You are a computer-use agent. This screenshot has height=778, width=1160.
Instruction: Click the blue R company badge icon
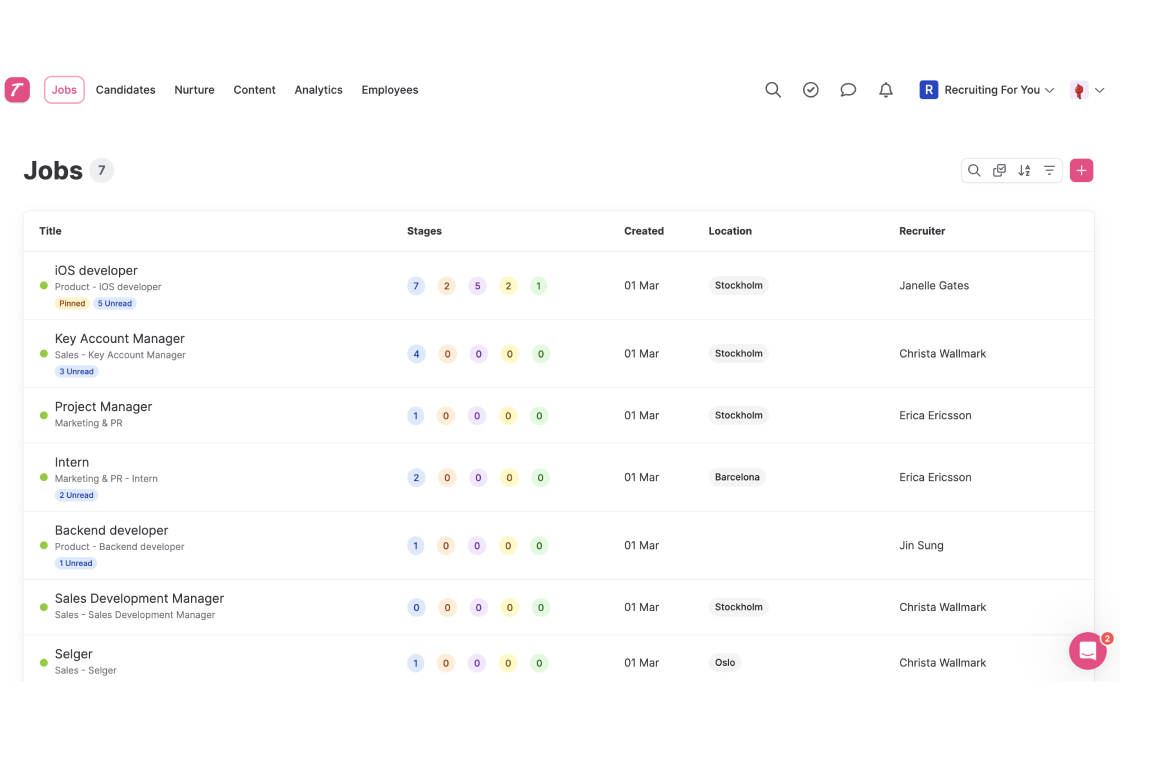pos(928,89)
